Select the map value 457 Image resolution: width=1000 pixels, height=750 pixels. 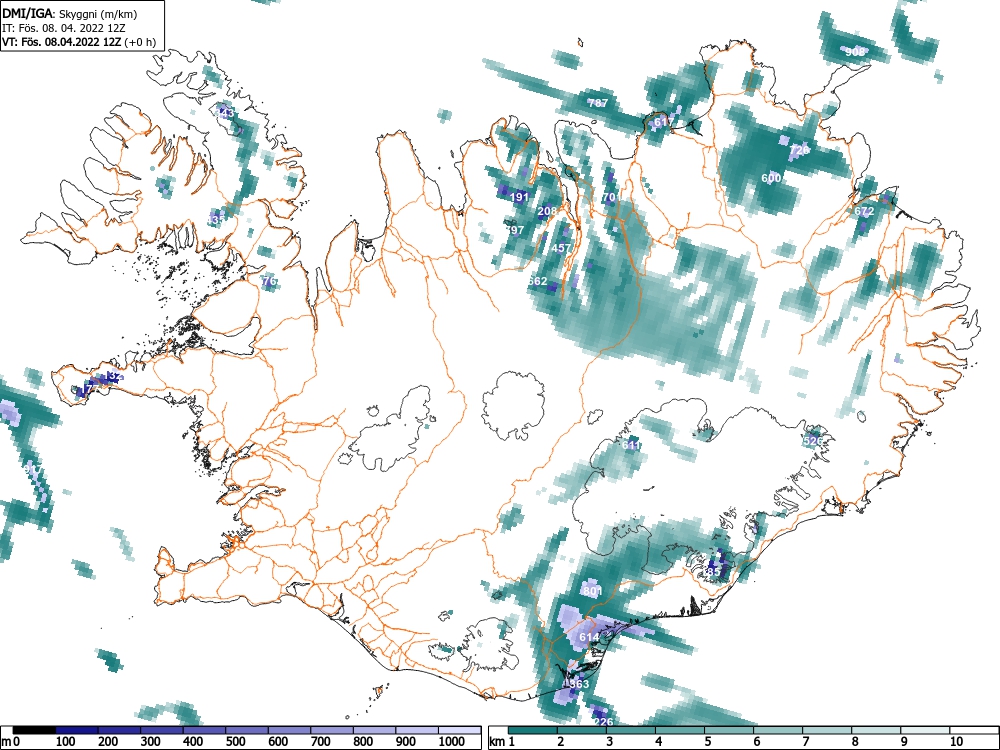(561, 248)
